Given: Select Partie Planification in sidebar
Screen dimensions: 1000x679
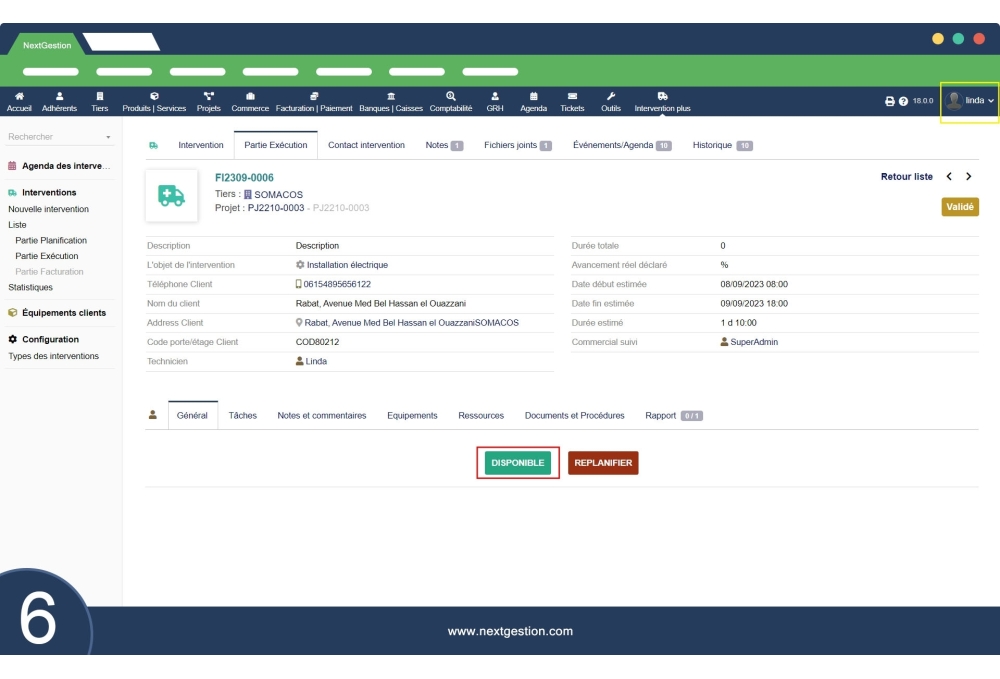Looking at the screenshot, I should click(x=51, y=240).
